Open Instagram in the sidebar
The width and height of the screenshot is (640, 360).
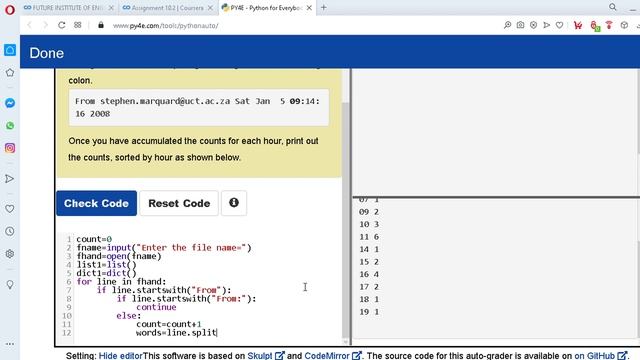(10, 148)
